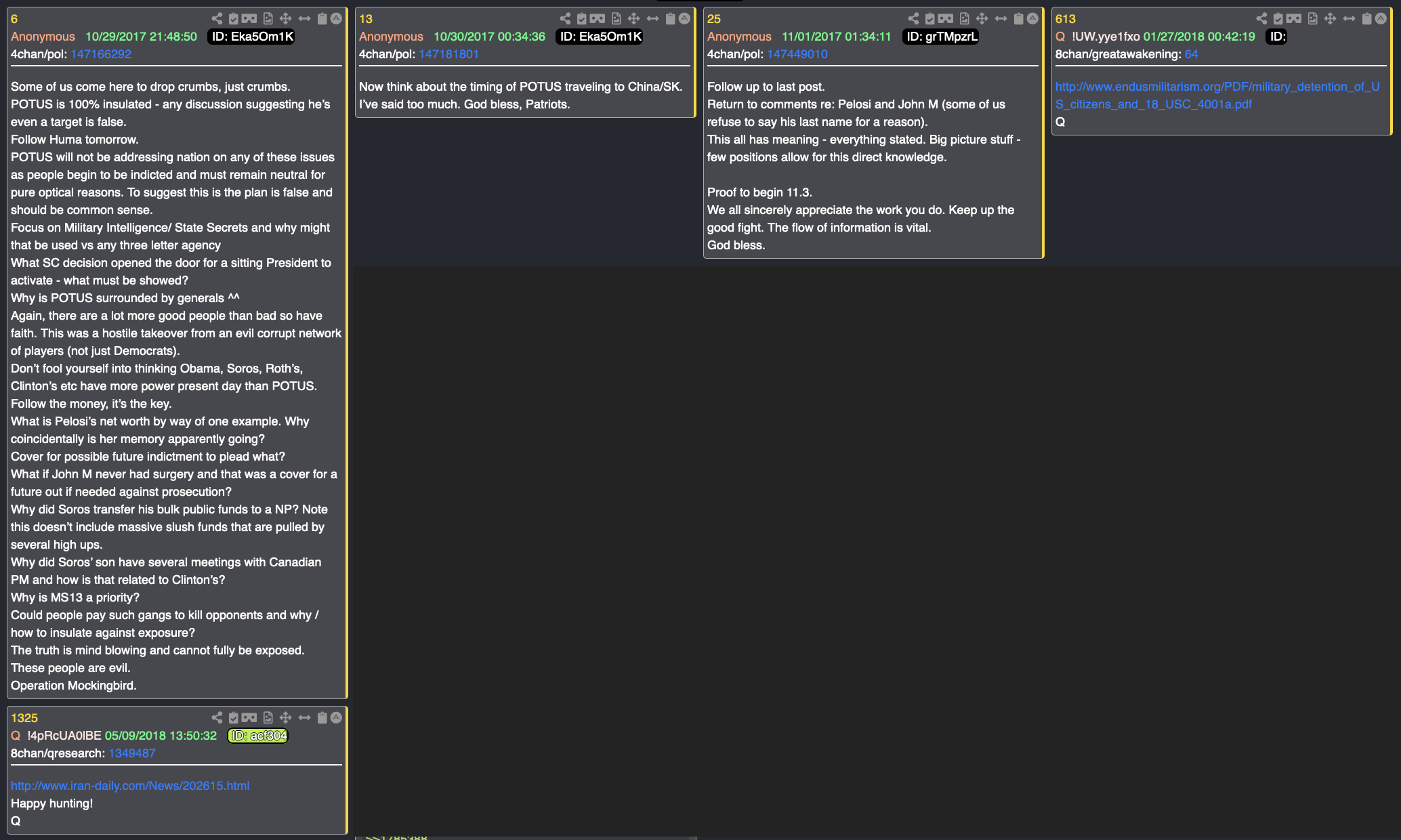Click the share icon on post 6
This screenshot has width=1401, height=840.
[217, 19]
